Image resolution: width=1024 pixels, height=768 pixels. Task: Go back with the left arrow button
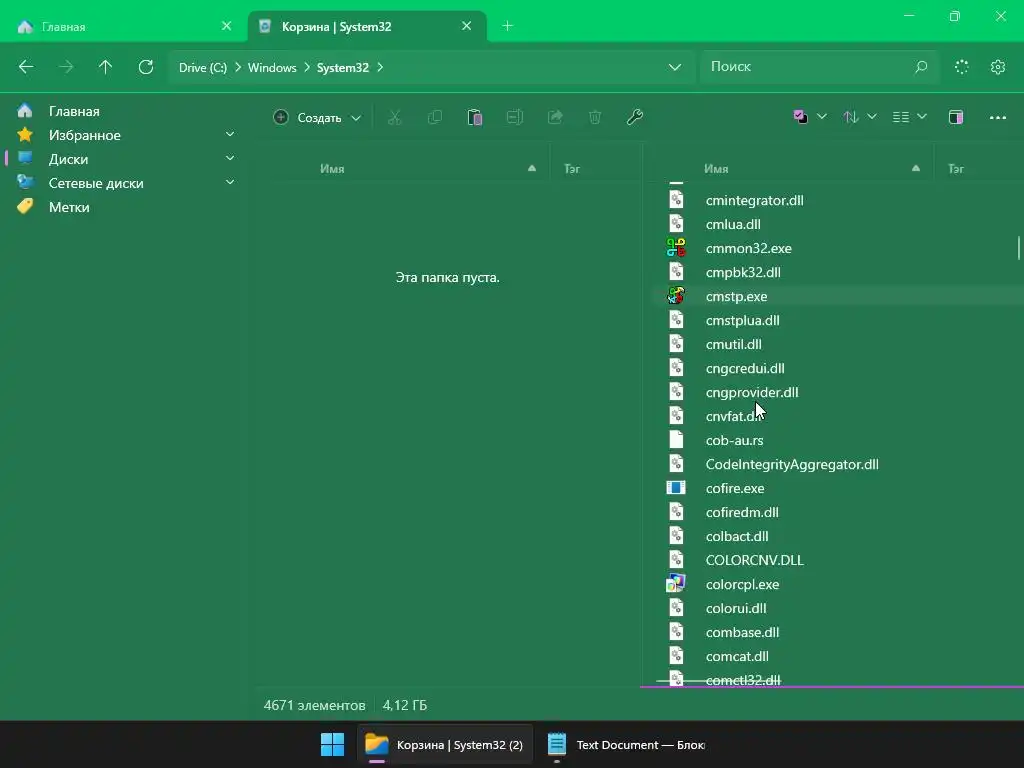tap(26, 67)
